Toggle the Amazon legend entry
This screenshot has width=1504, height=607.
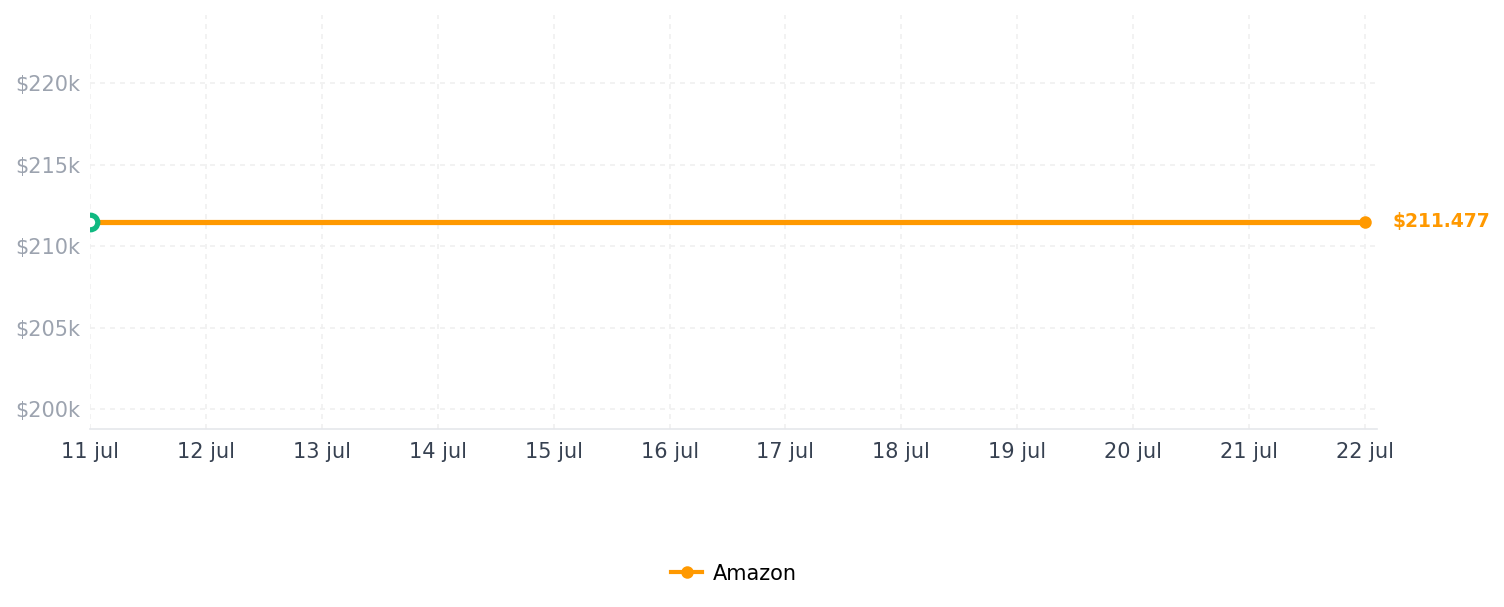click(733, 573)
